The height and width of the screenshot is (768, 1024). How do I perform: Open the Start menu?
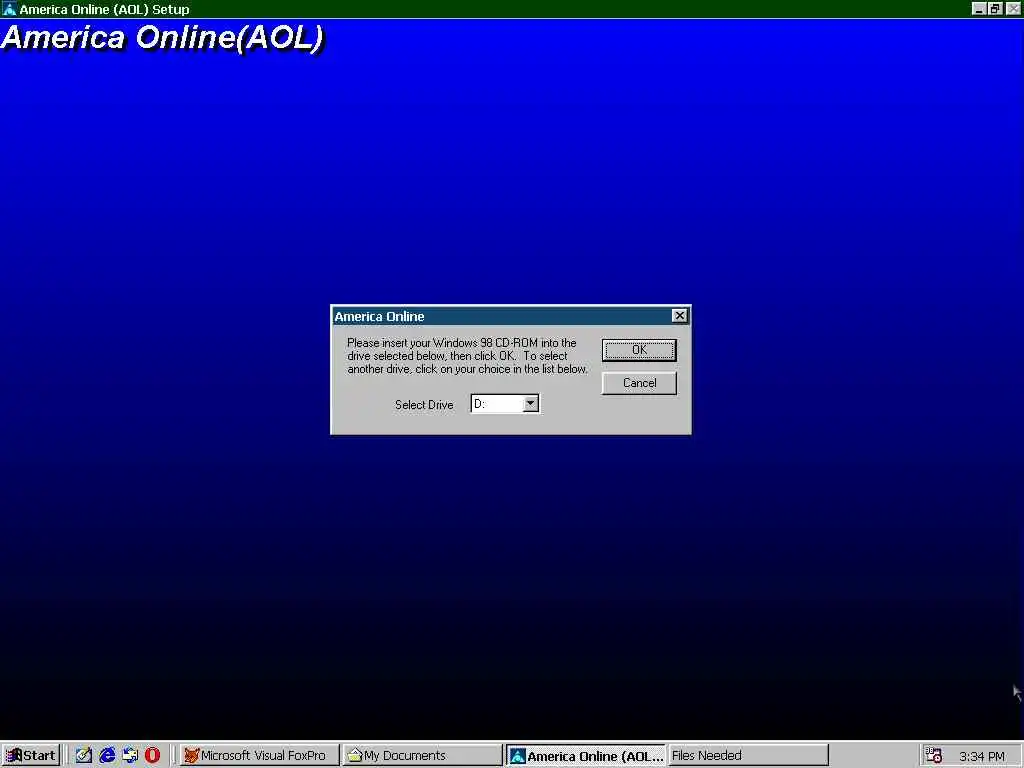(x=31, y=756)
